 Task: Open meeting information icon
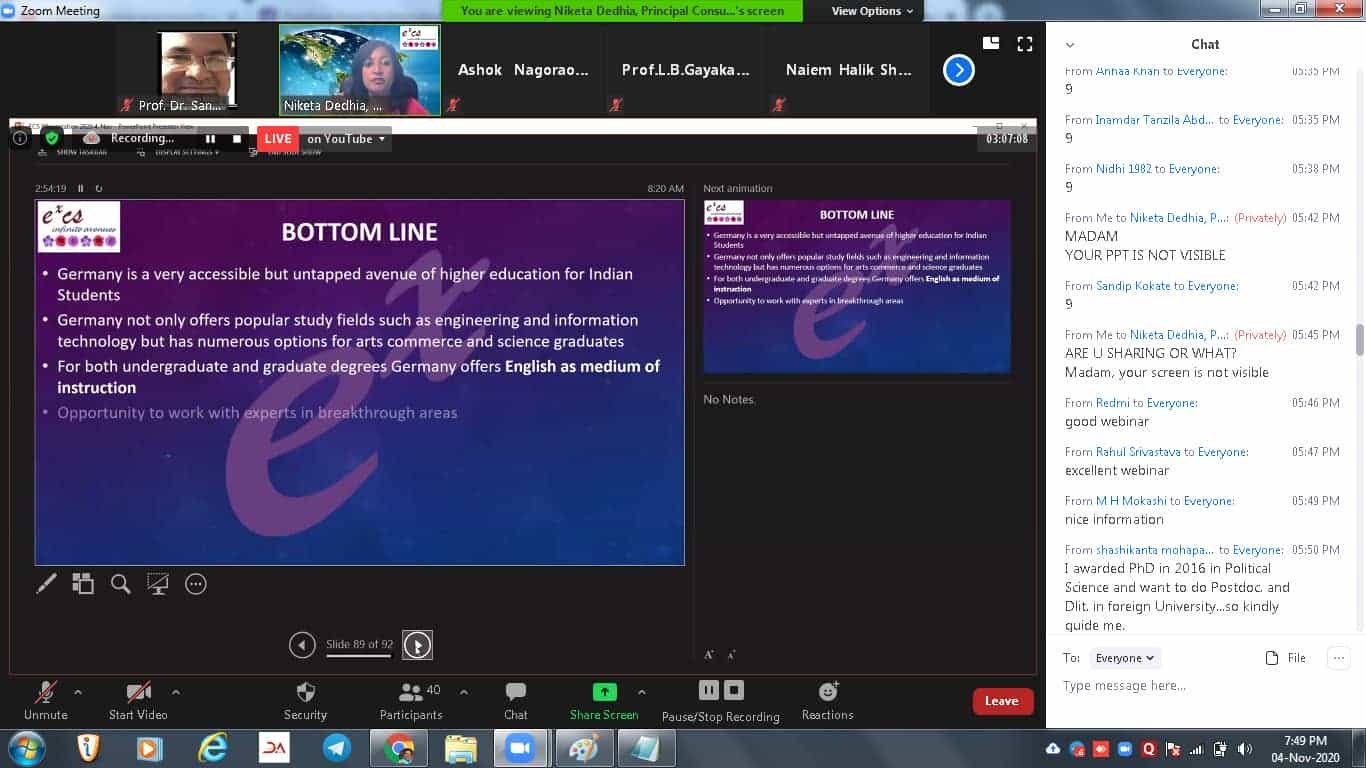coord(19,139)
